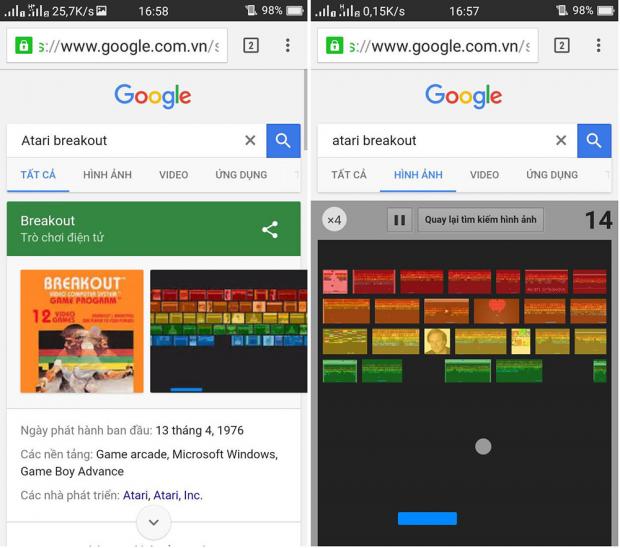Click 'Quay lại tìm kiếm hình ảnh' button
Screen dimensions: 620x548
click(x=480, y=220)
